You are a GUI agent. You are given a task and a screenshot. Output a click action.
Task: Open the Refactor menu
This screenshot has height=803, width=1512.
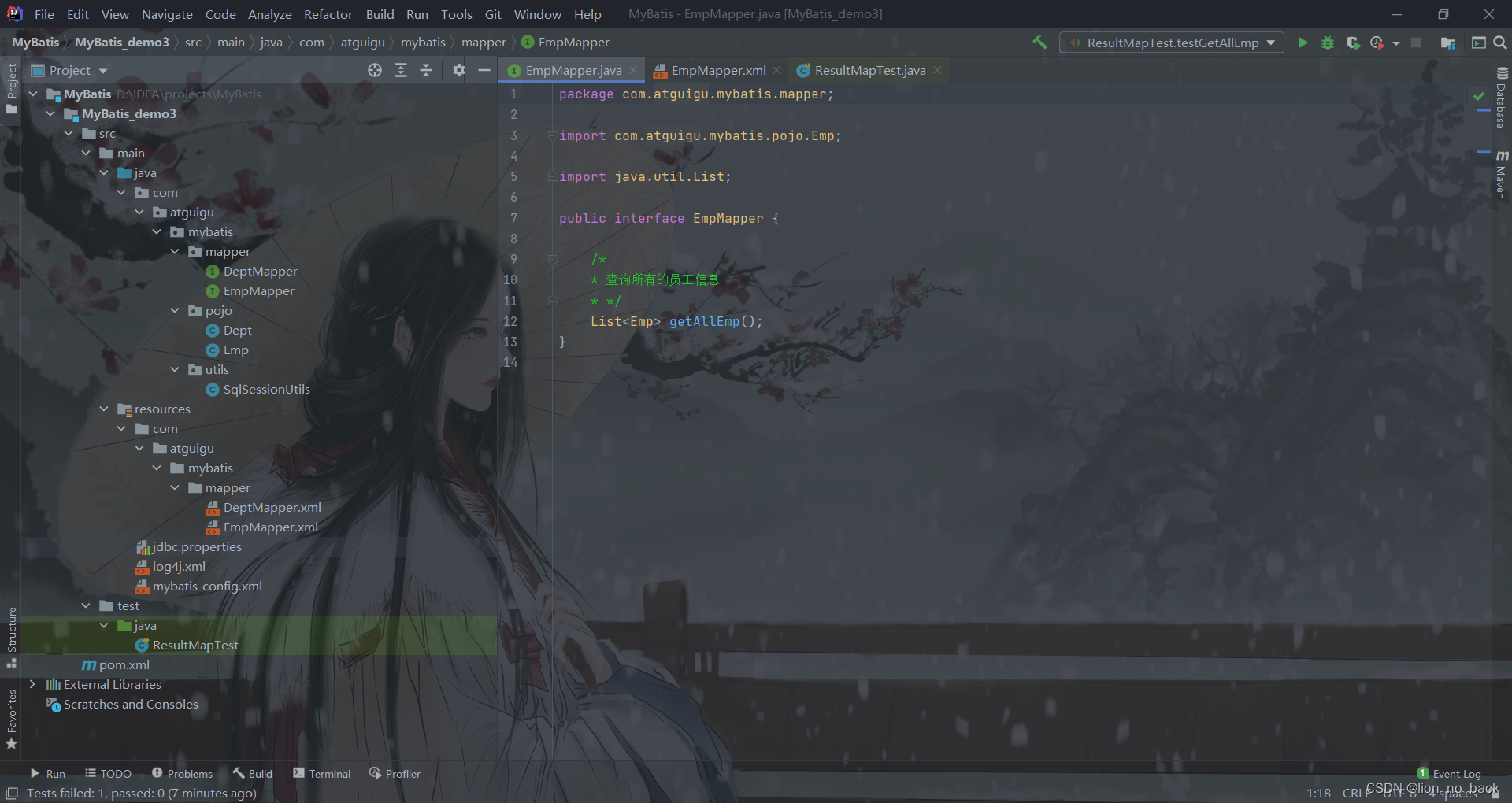328,14
